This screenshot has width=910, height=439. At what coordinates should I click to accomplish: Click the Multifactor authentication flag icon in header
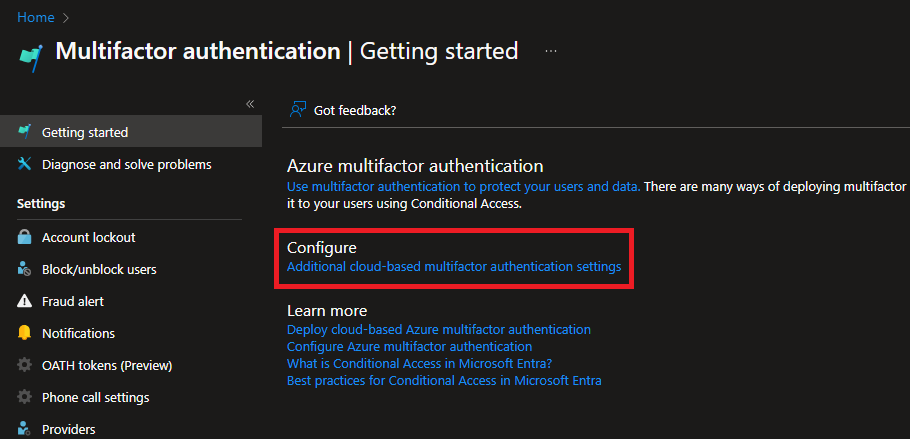tap(31, 59)
